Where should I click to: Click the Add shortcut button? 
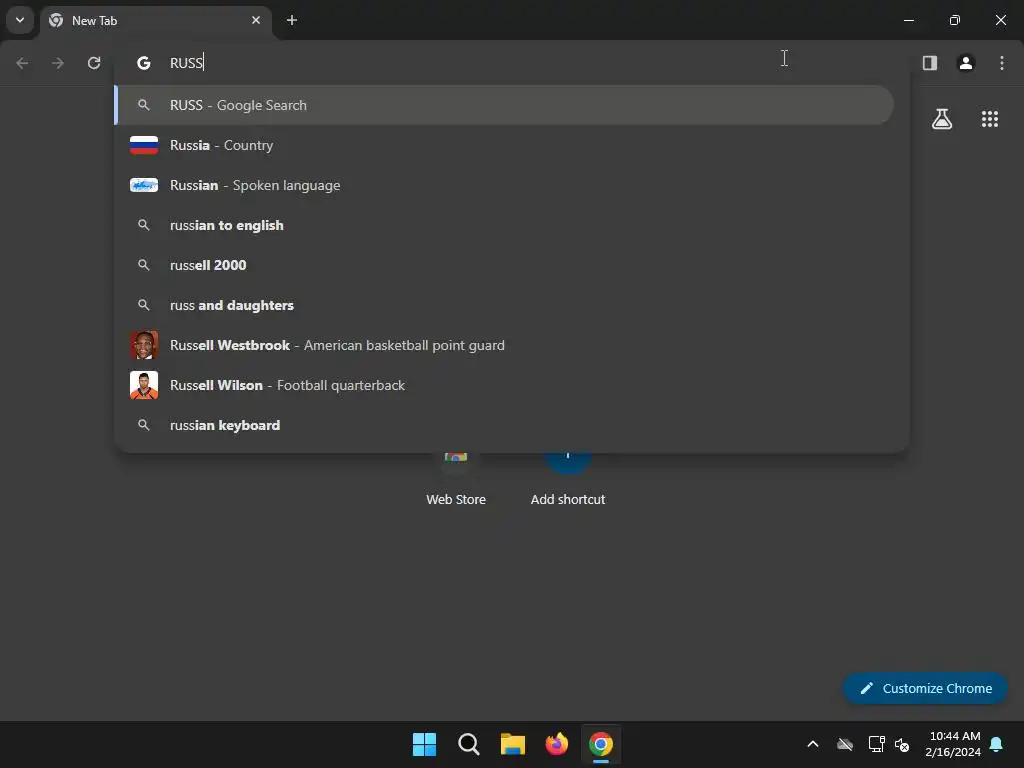point(568,480)
